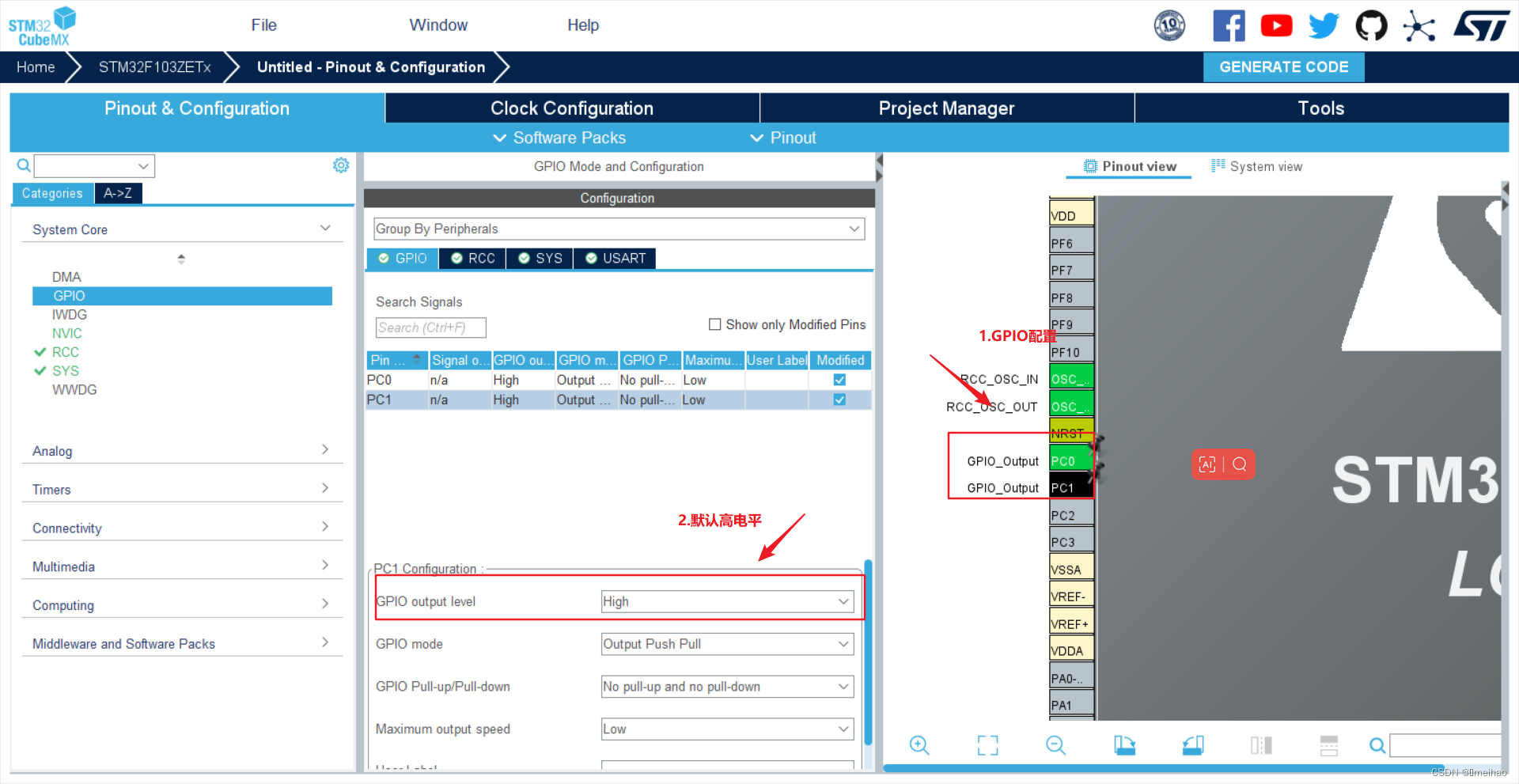Open the Group By Peripherals dropdown

(x=619, y=229)
